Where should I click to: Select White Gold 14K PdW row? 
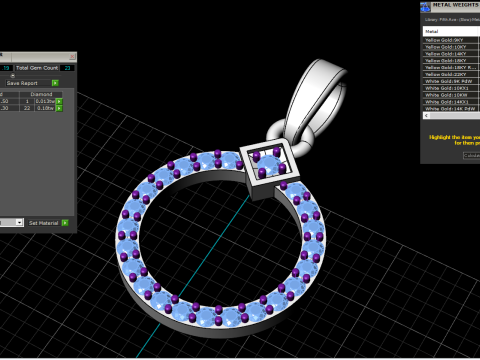coord(450,109)
